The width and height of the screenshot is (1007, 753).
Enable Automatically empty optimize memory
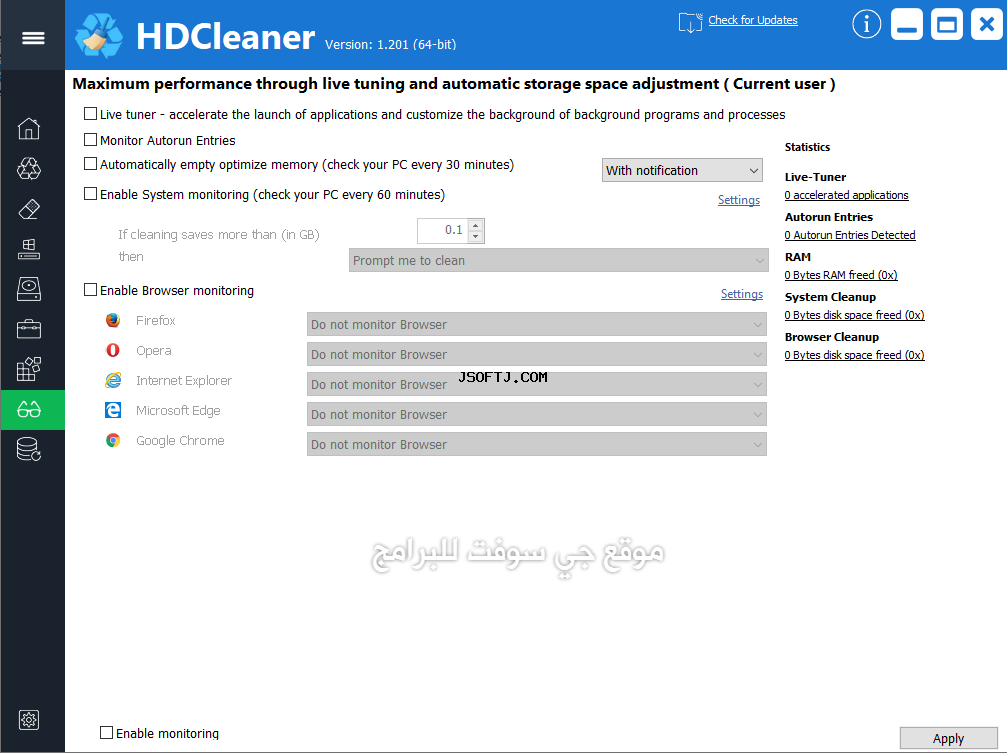pyautogui.click(x=91, y=164)
